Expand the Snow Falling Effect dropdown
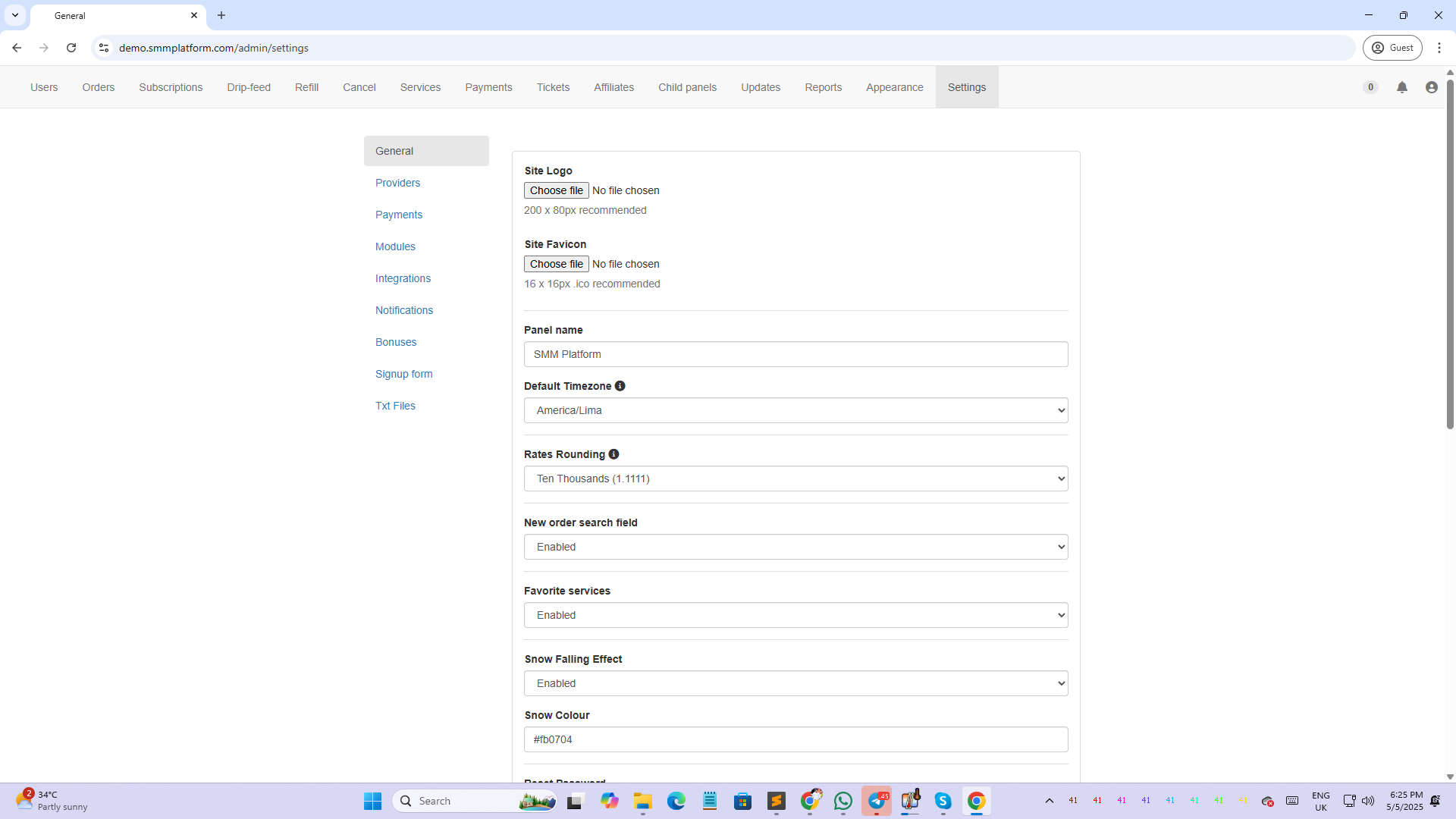The height and width of the screenshot is (819, 1456). coord(795,683)
